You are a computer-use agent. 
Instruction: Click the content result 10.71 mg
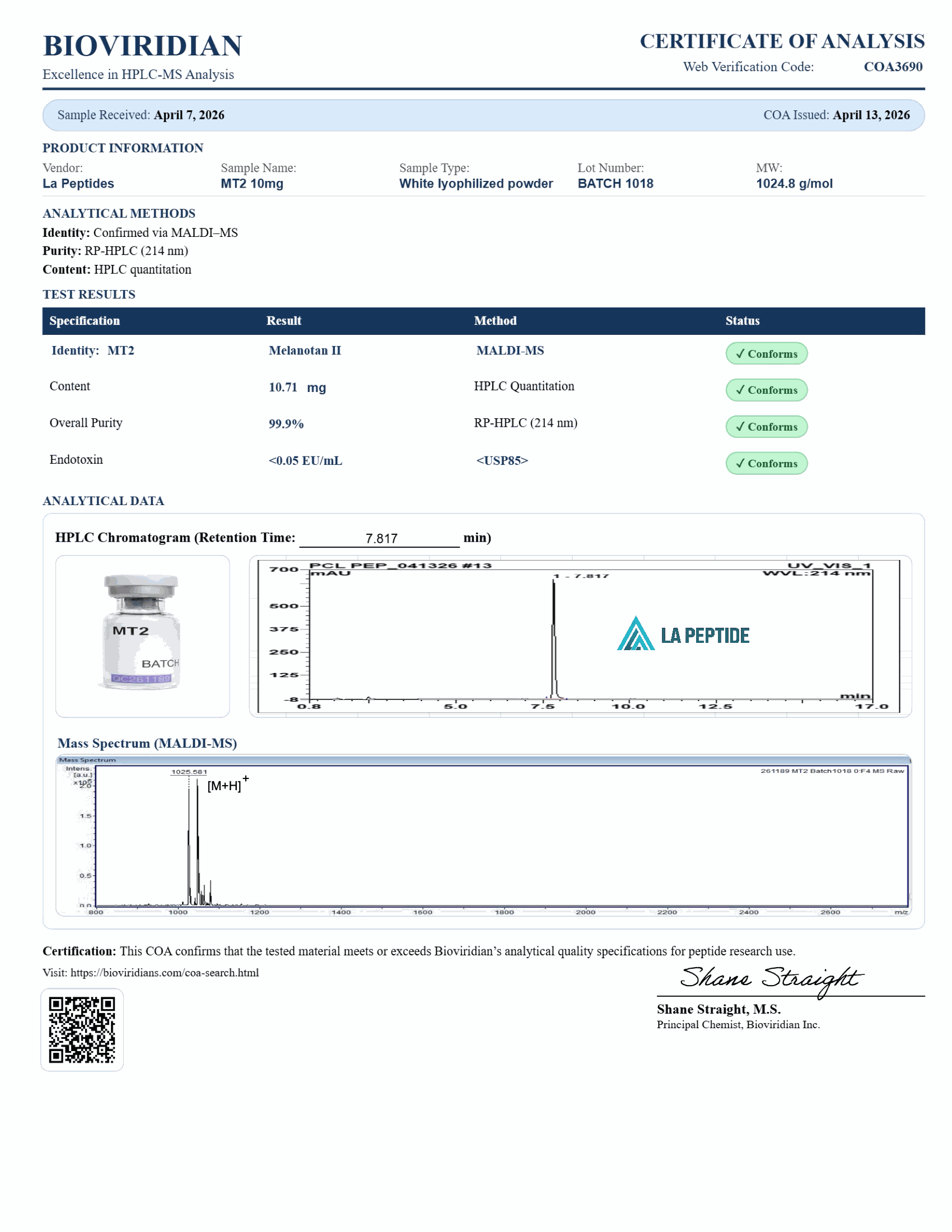(x=297, y=387)
